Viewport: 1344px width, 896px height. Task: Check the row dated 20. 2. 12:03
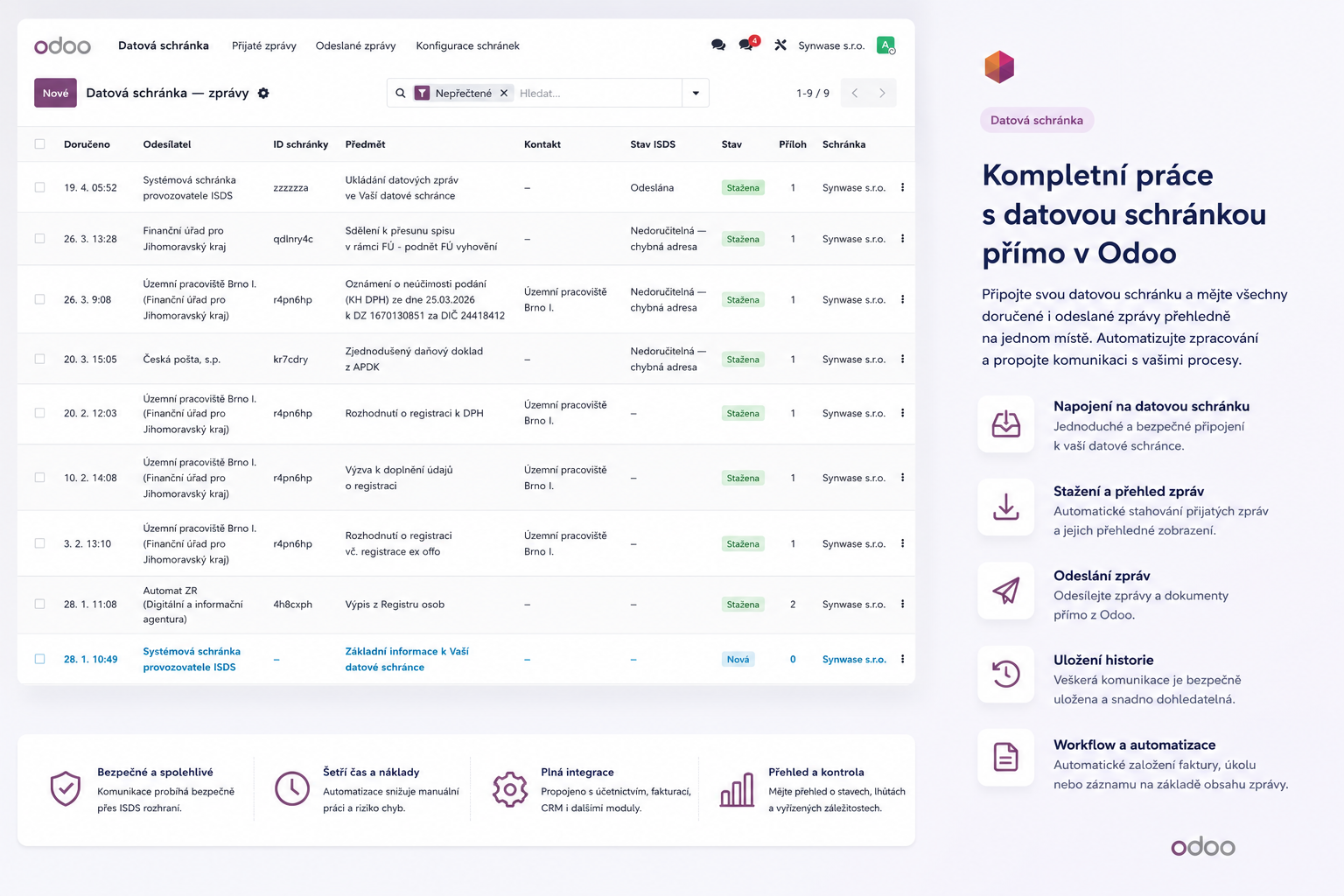click(39, 413)
